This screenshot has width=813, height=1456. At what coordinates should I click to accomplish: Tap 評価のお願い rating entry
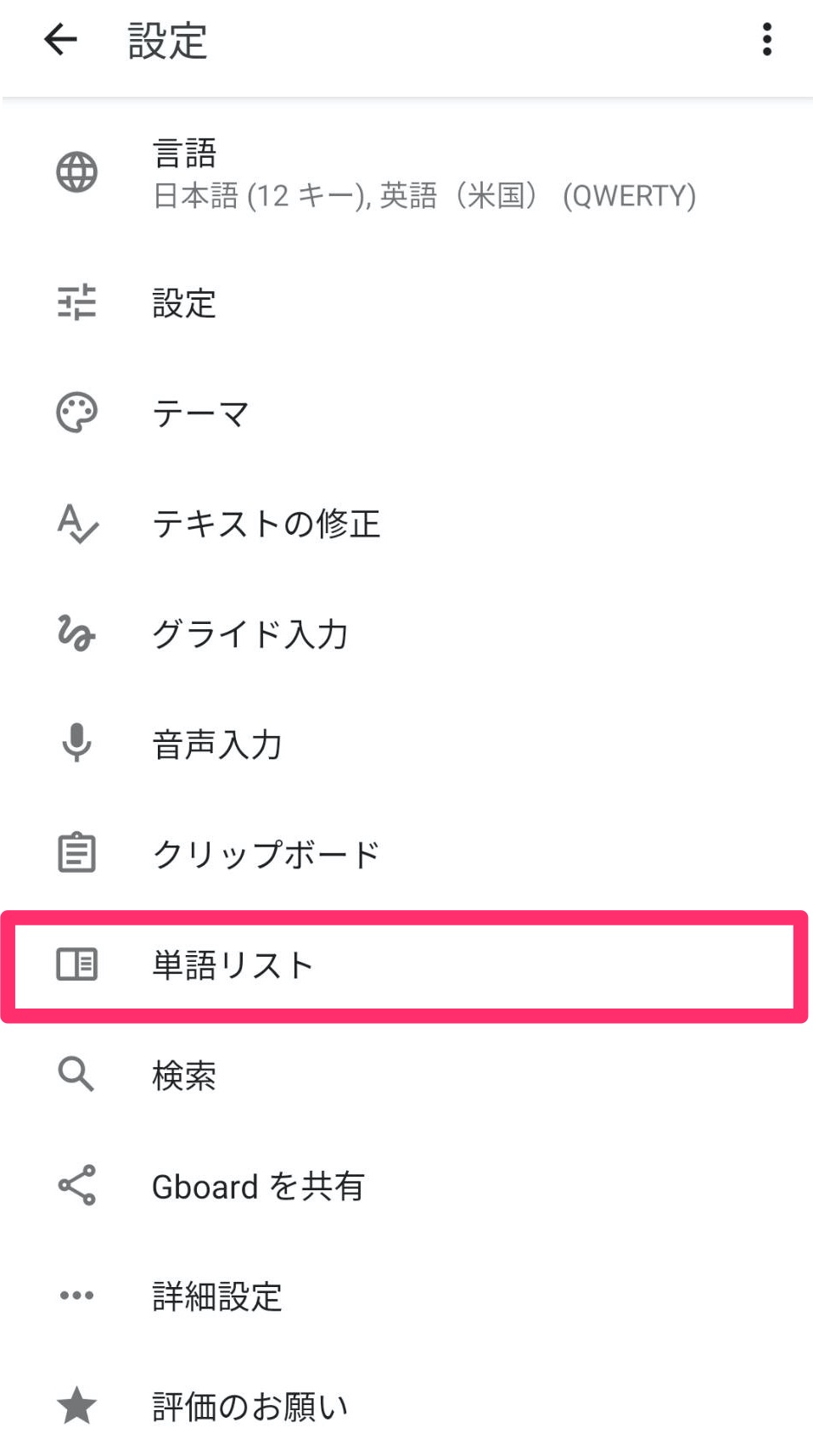click(406, 1406)
